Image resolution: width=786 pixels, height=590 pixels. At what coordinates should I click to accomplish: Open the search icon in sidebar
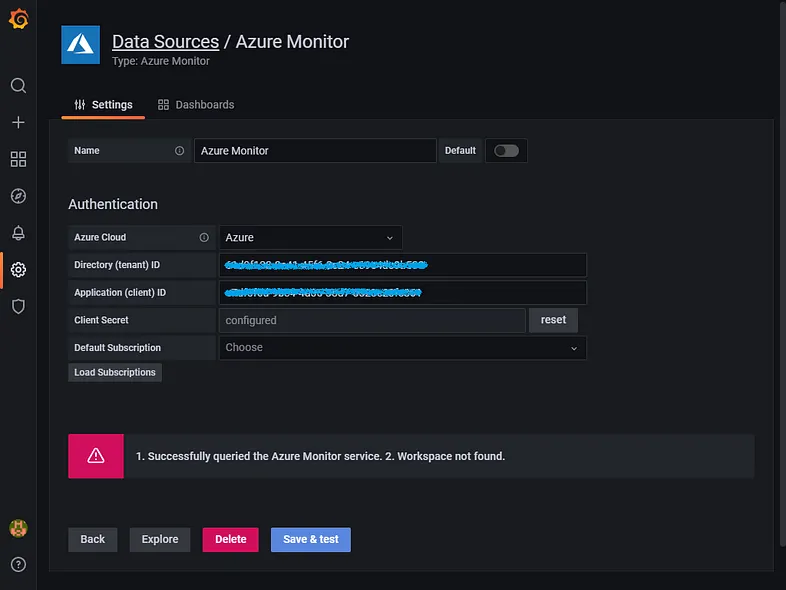(19, 86)
